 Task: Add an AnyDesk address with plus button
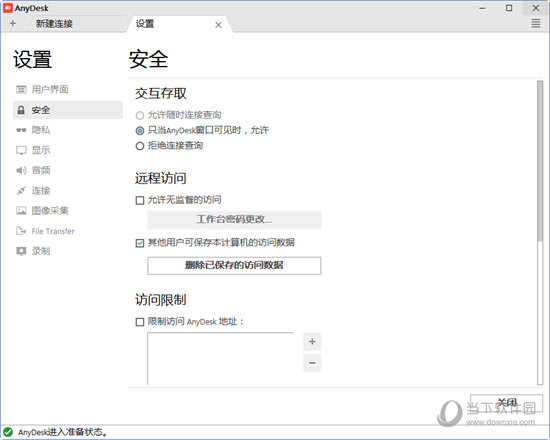[312, 341]
